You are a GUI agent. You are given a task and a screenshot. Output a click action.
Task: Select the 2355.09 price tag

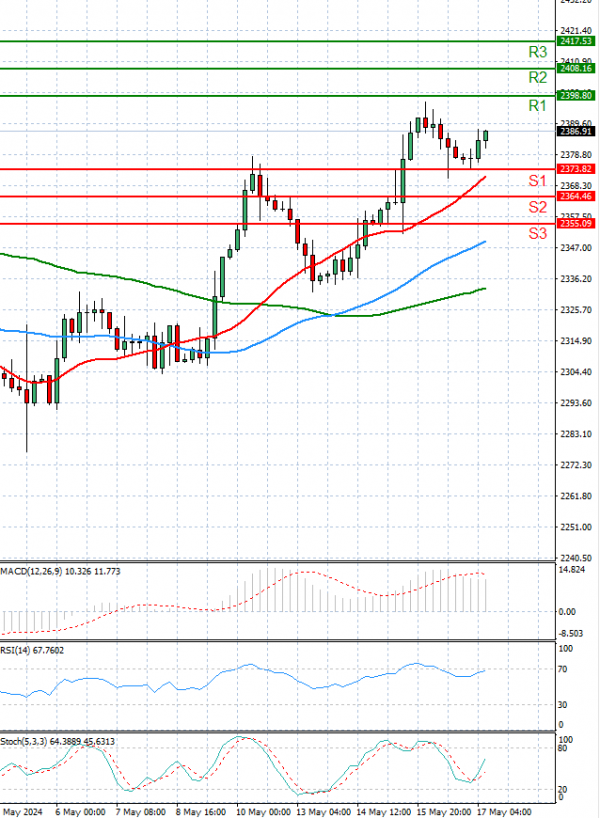coord(576,224)
